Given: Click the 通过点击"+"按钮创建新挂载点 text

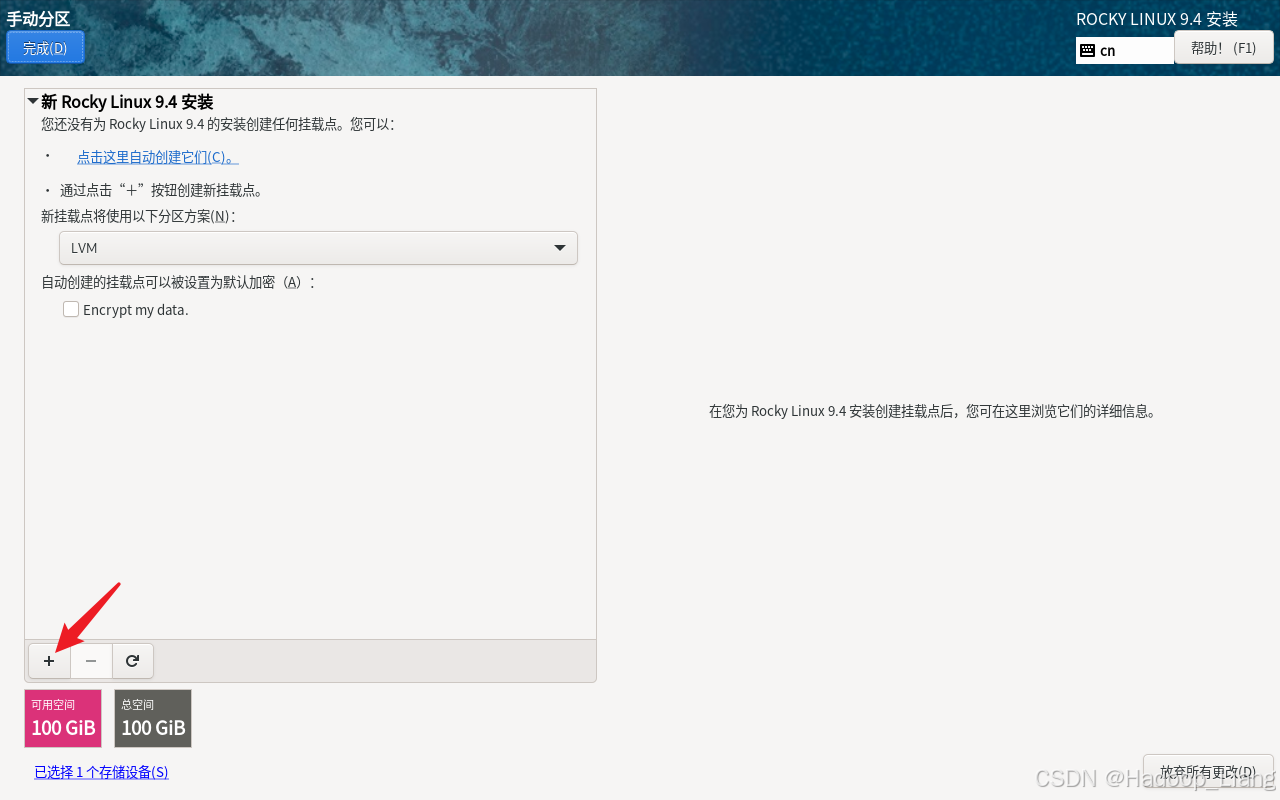Looking at the screenshot, I should tap(161, 190).
